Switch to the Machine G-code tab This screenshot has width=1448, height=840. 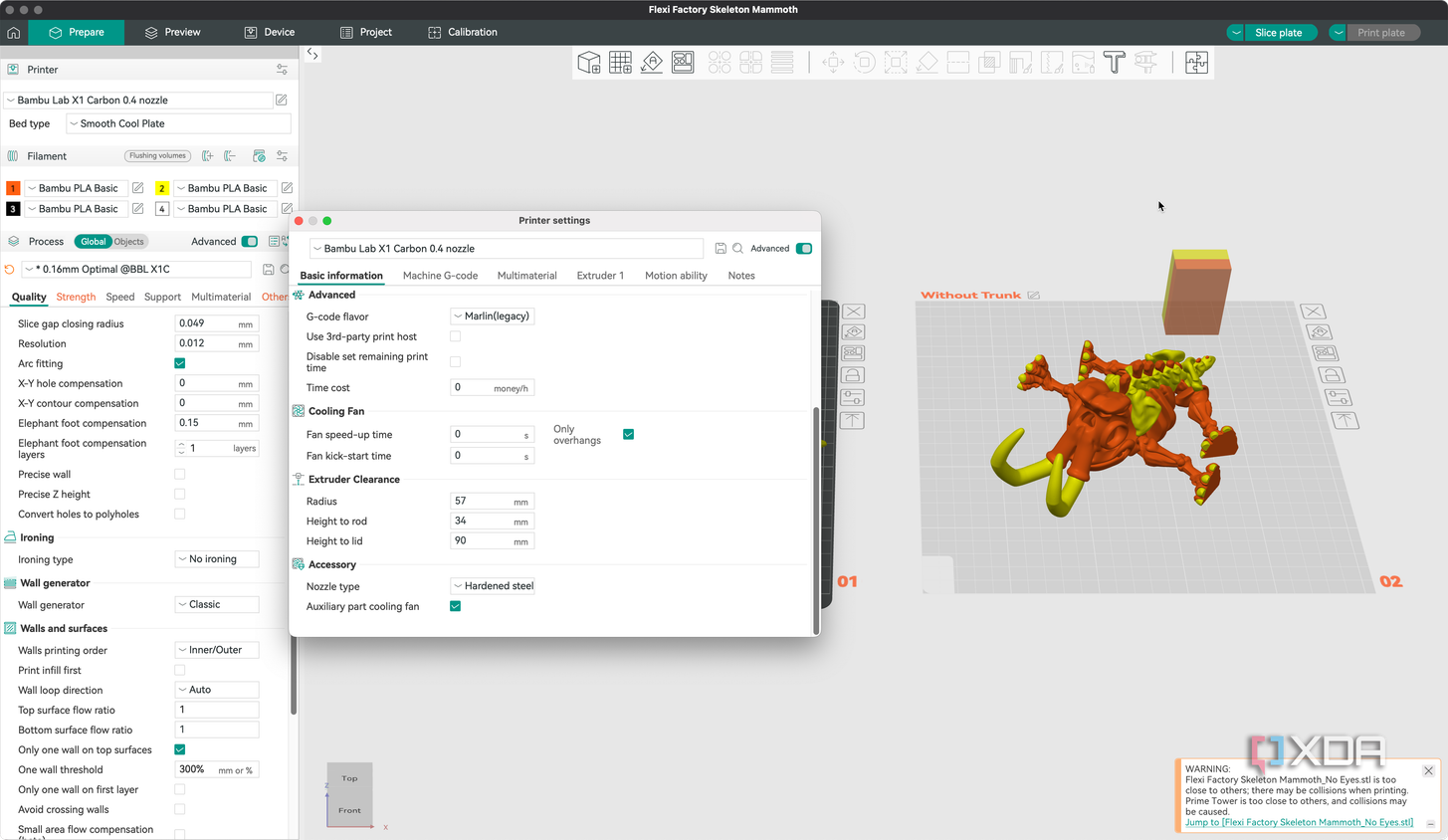[x=440, y=276]
